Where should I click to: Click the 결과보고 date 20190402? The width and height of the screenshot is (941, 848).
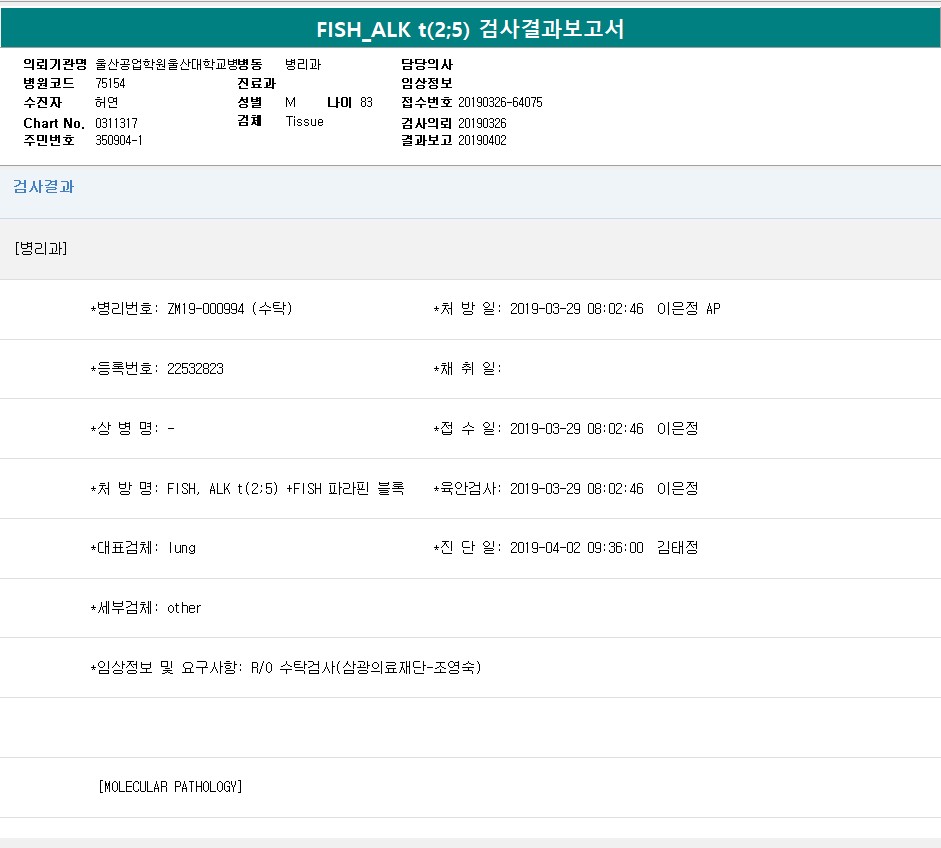click(x=482, y=141)
